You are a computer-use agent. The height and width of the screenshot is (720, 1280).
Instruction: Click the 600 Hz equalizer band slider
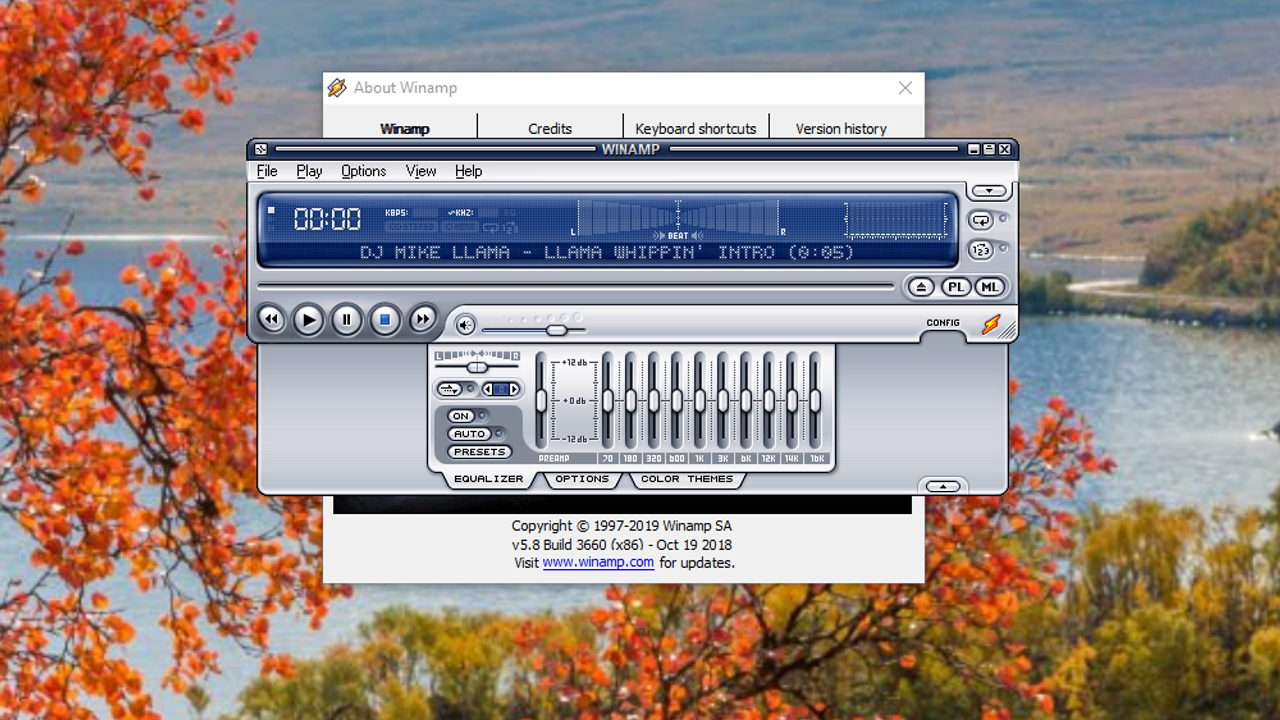[677, 401]
